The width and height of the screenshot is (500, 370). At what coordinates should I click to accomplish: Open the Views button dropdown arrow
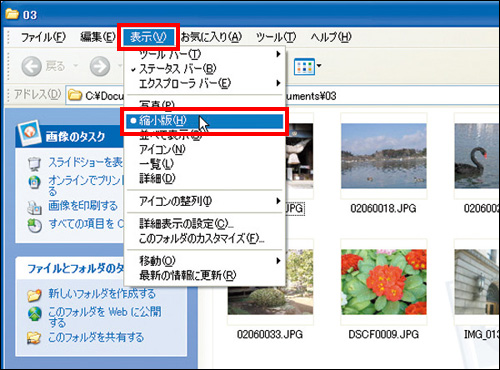pos(319,66)
